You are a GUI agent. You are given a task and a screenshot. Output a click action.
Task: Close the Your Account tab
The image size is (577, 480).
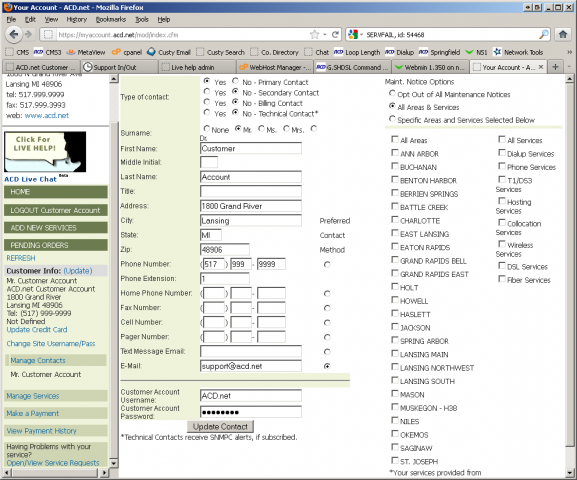pyautogui.click(x=541, y=67)
